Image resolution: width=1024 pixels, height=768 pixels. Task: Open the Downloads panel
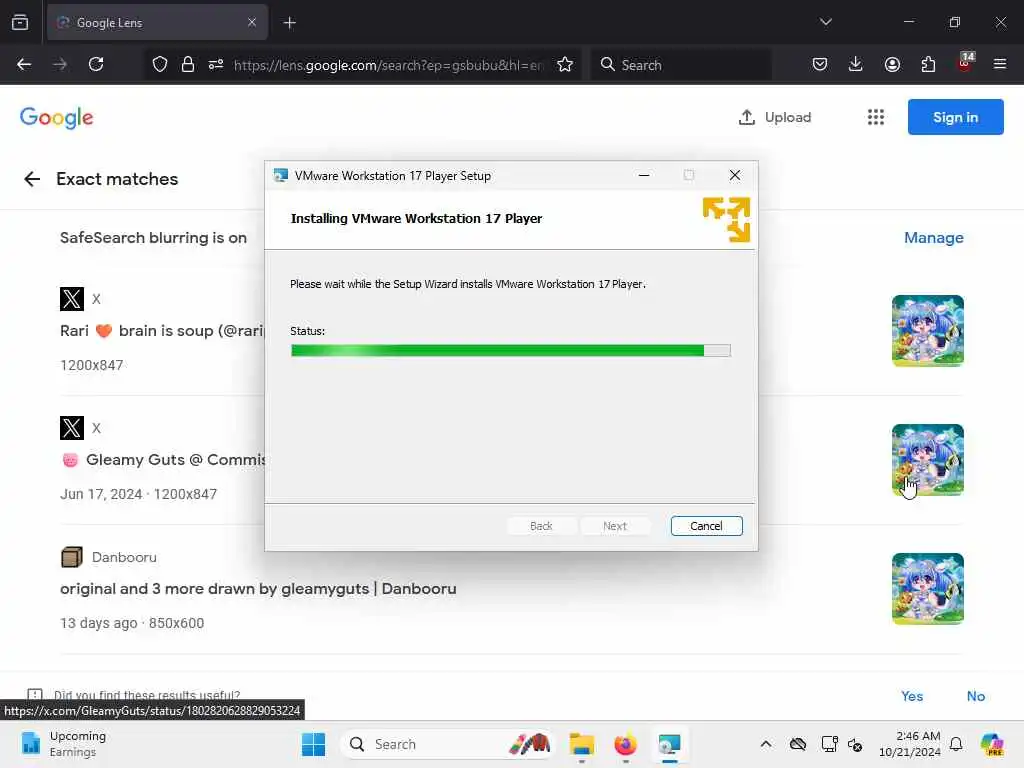856,64
